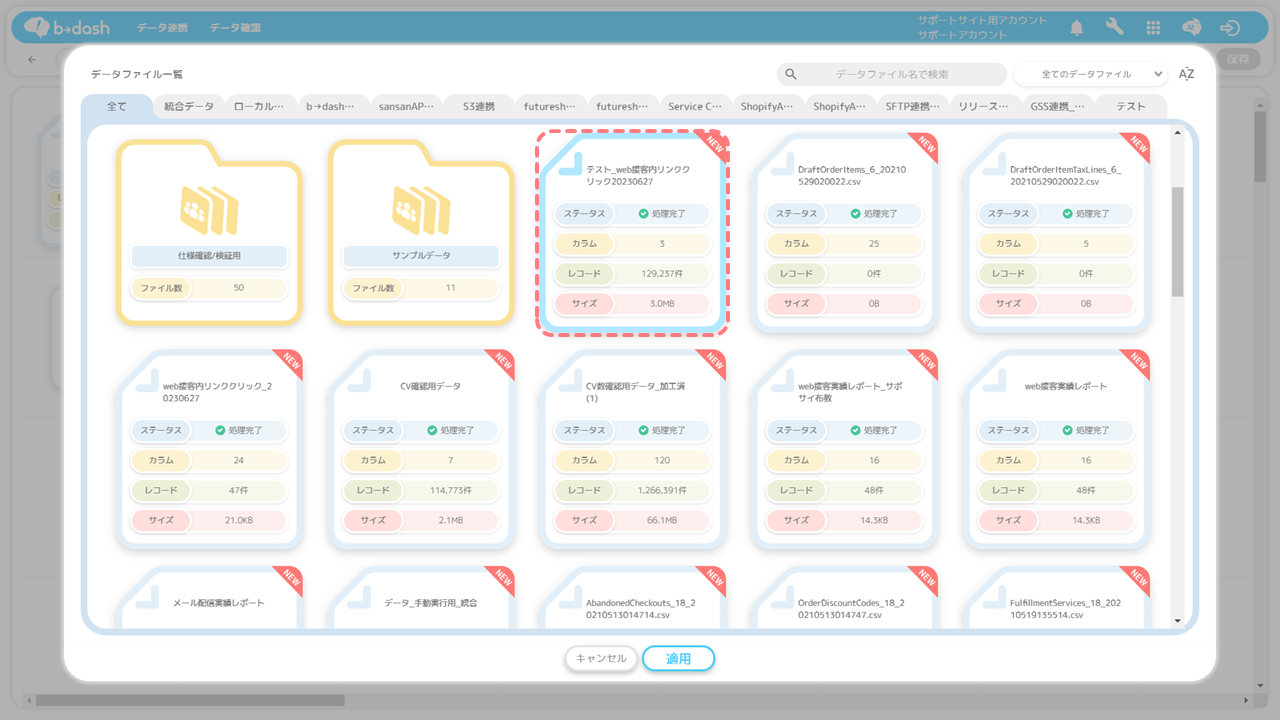Click the bottom horizontal scrollbar thumb
The width and height of the screenshot is (1280, 720).
tap(190, 700)
